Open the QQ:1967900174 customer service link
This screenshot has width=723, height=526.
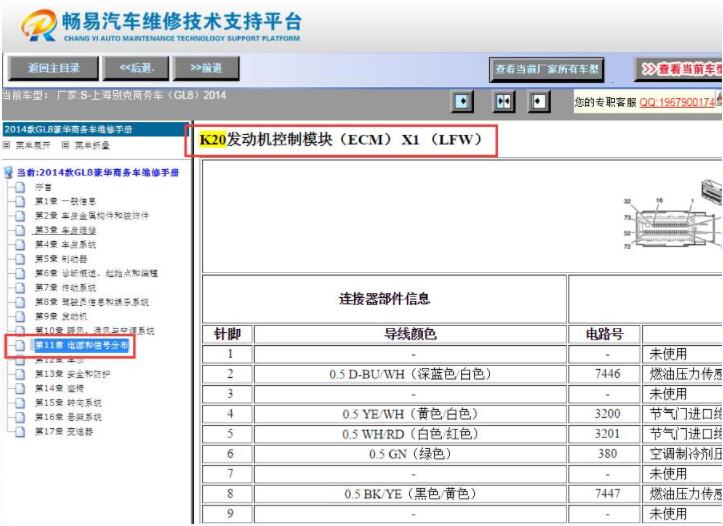(677, 102)
